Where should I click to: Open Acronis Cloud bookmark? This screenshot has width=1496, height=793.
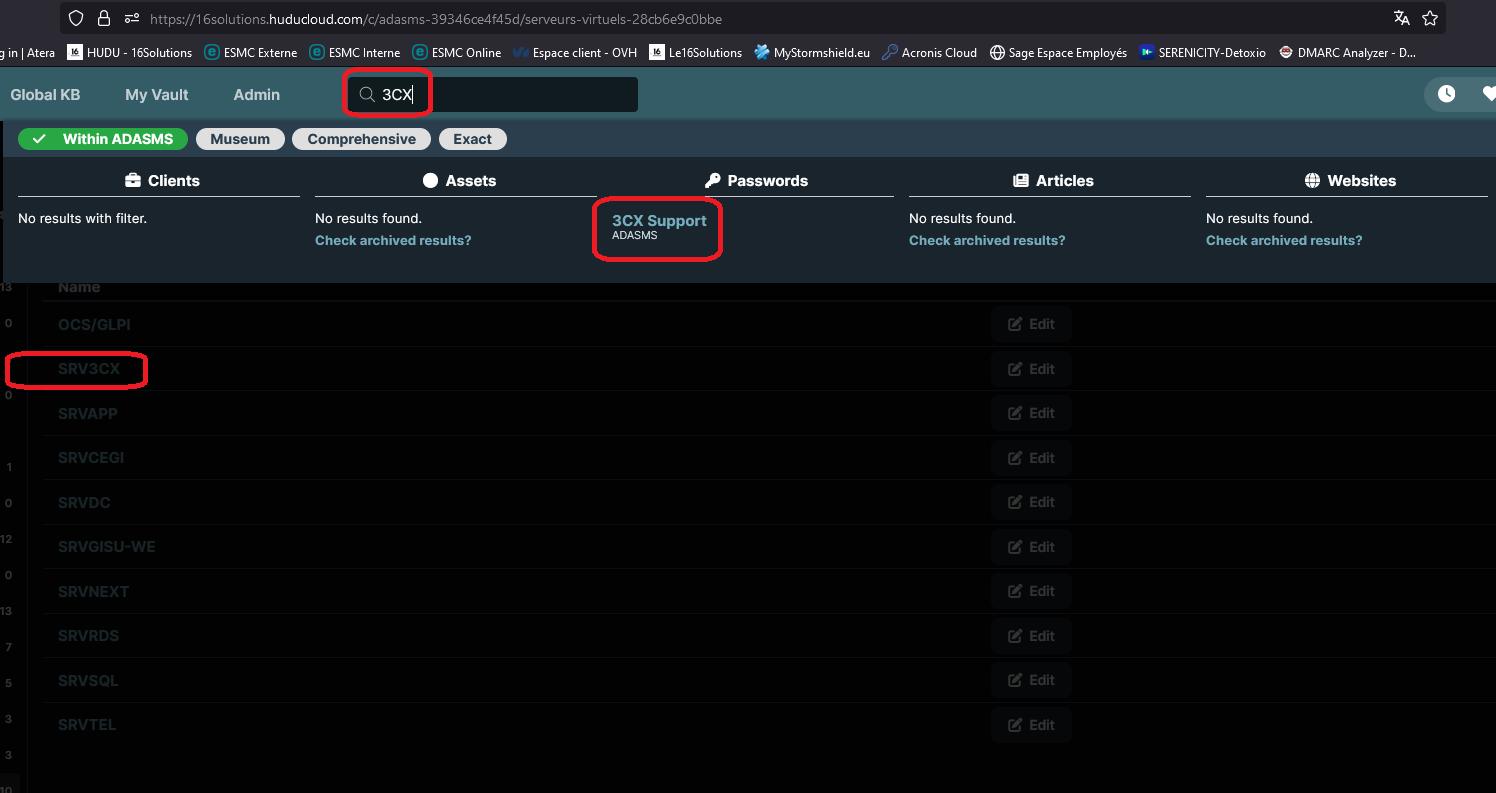[x=929, y=53]
